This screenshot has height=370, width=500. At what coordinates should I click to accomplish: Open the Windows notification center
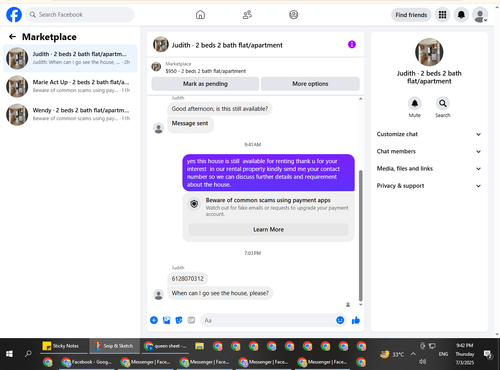[488, 354]
